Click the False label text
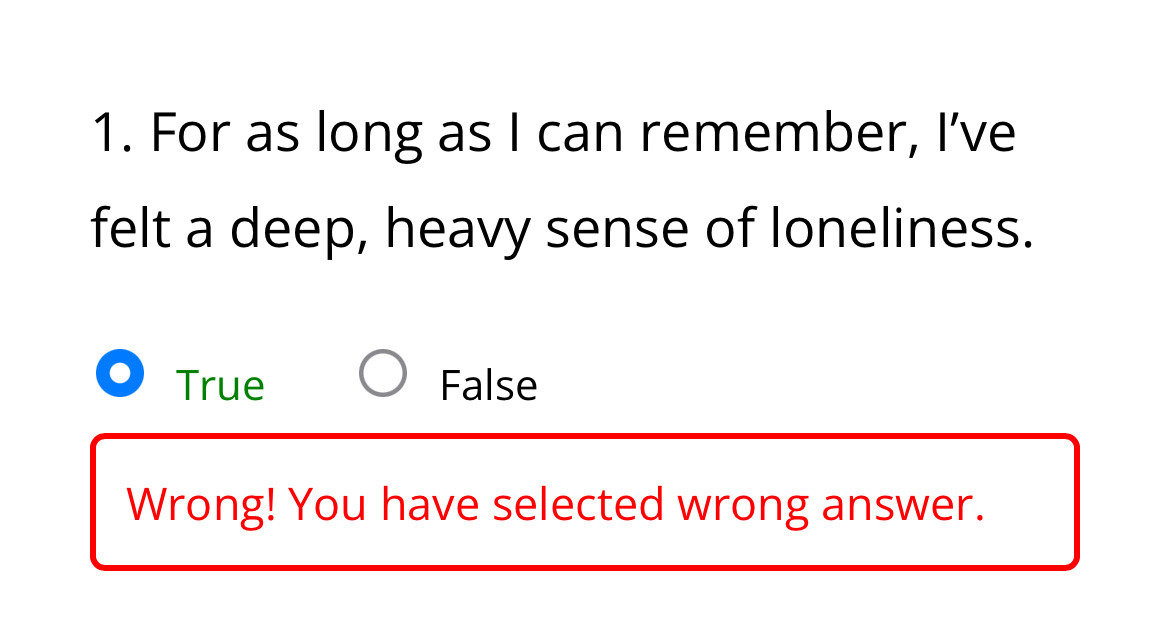This screenshot has height=644, width=1170. click(x=488, y=386)
